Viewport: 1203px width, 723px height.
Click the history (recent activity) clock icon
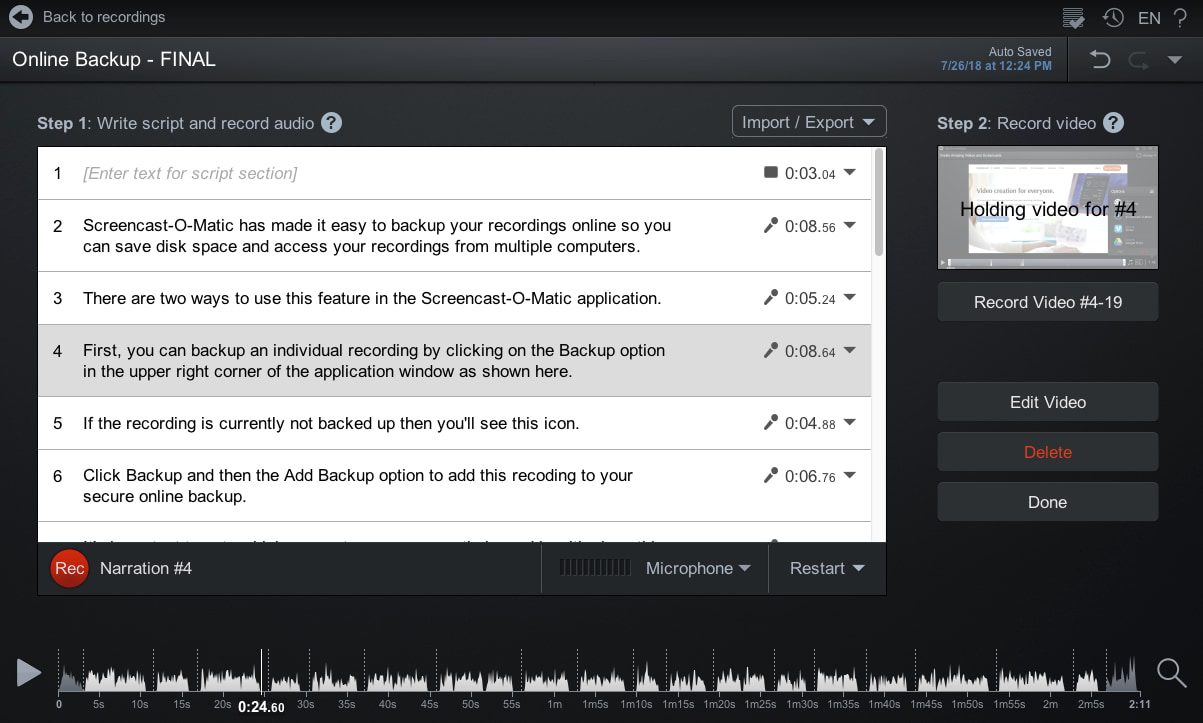coord(1112,17)
